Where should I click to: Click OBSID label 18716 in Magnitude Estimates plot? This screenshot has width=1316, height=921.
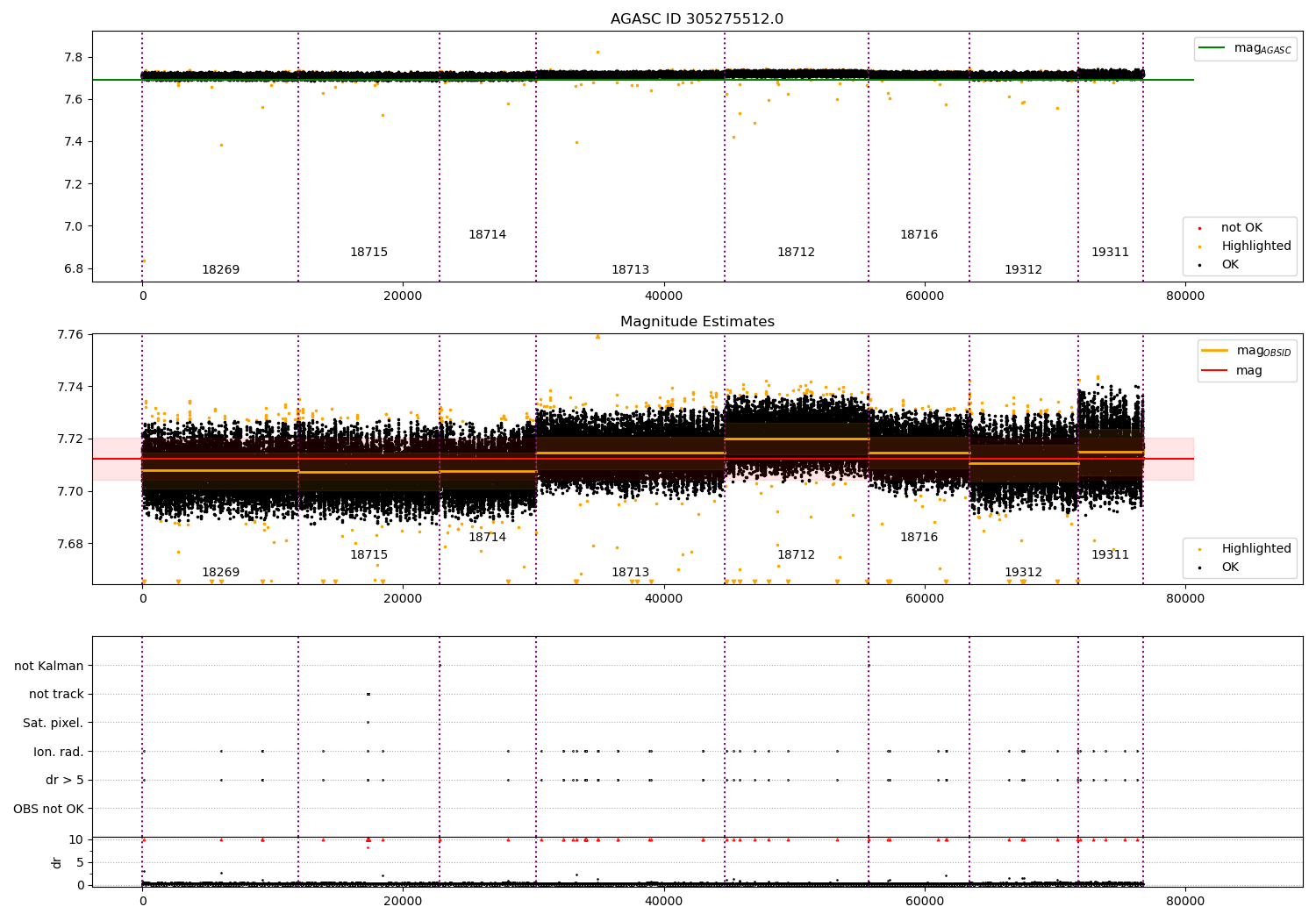click(x=919, y=538)
